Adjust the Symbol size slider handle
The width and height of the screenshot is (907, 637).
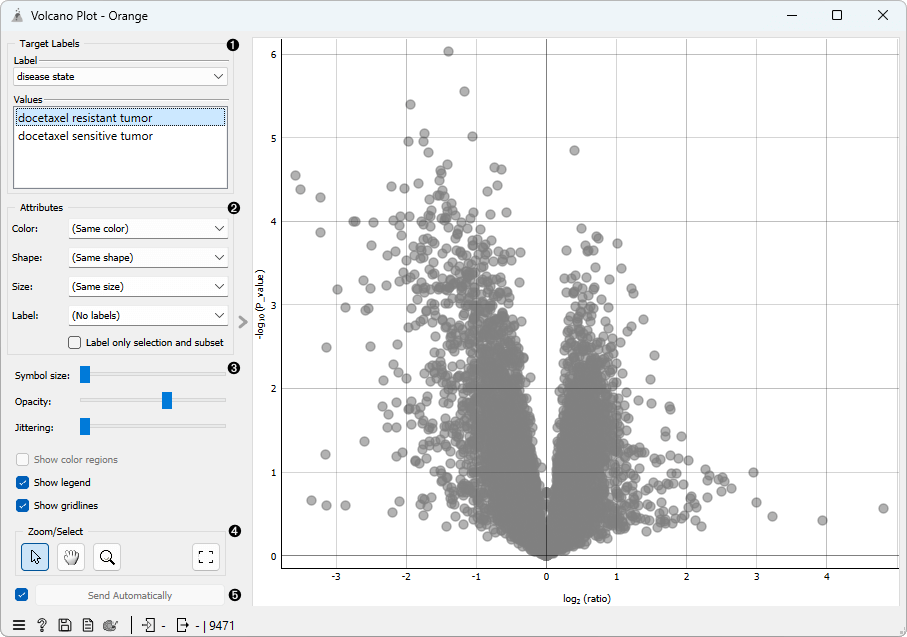coord(85,374)
